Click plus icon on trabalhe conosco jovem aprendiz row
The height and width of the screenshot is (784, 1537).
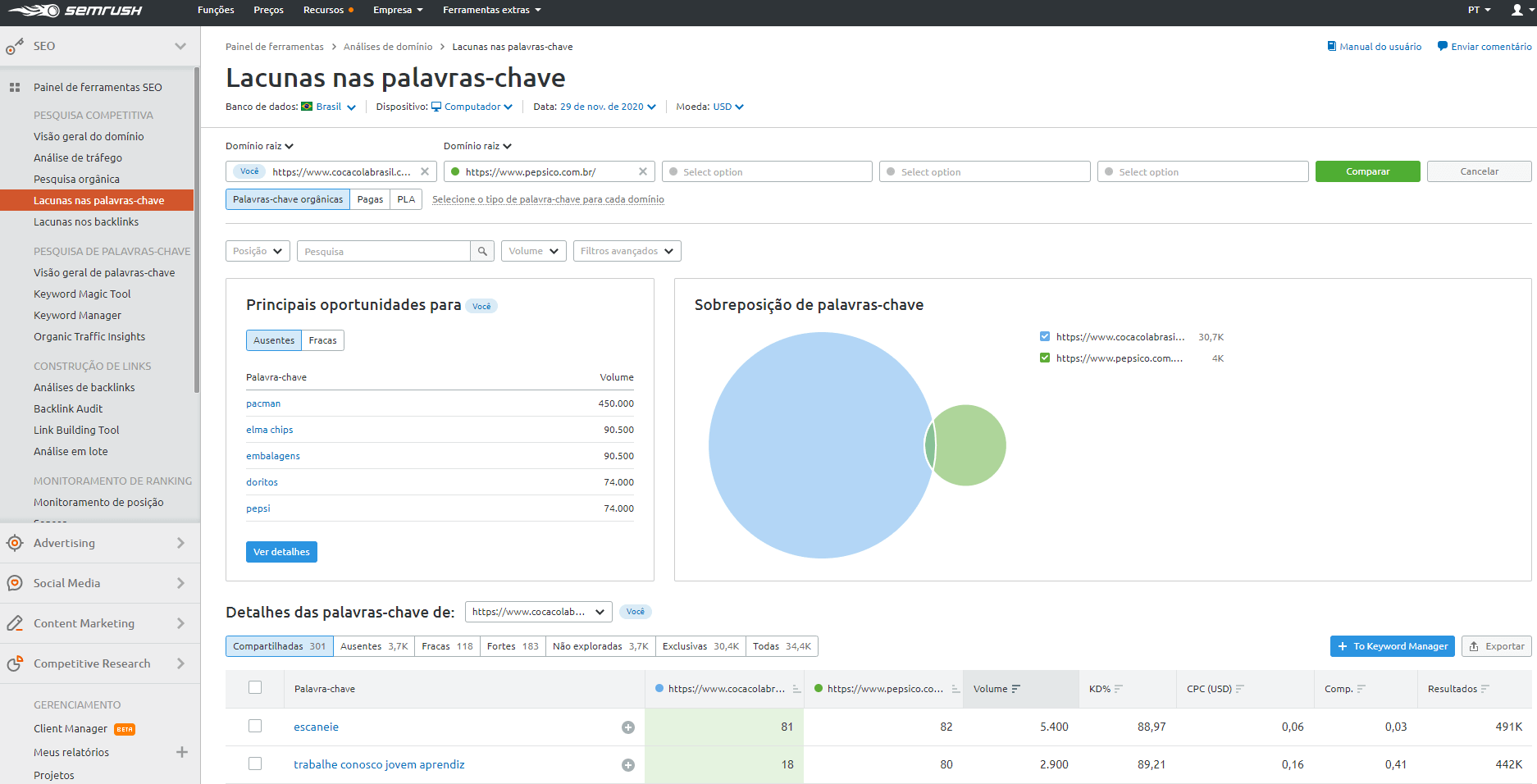pos(628,765)
